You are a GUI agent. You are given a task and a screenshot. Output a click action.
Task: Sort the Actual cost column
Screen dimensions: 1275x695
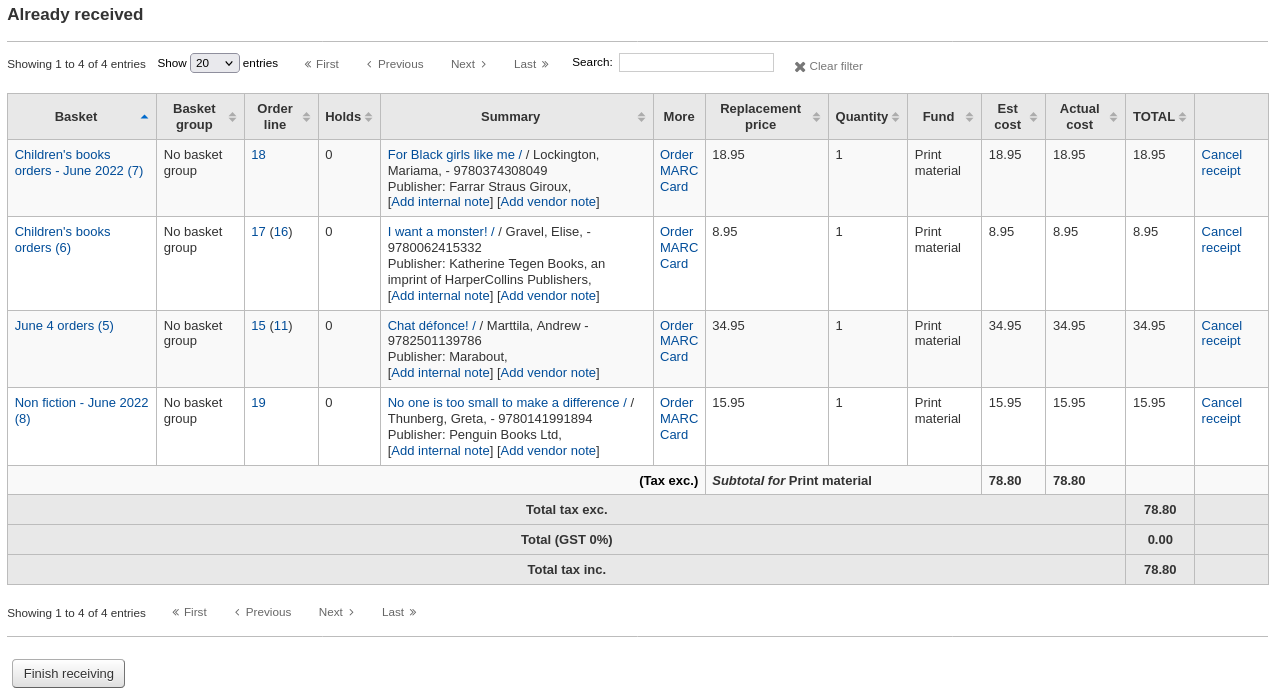[1077, 116]
